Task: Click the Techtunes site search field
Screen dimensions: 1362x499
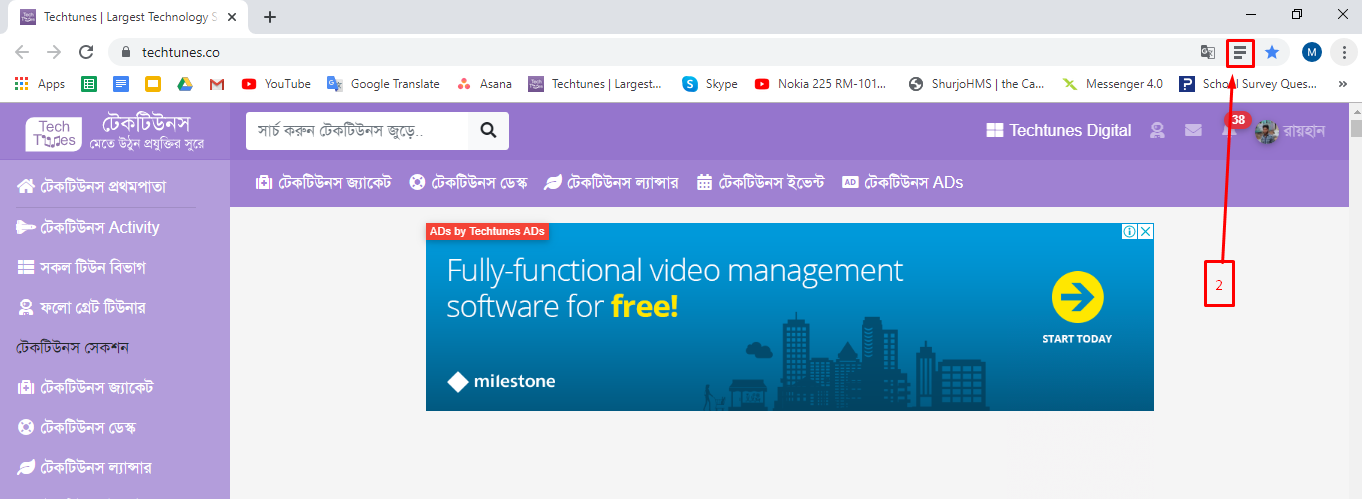Action: (357, 130)
